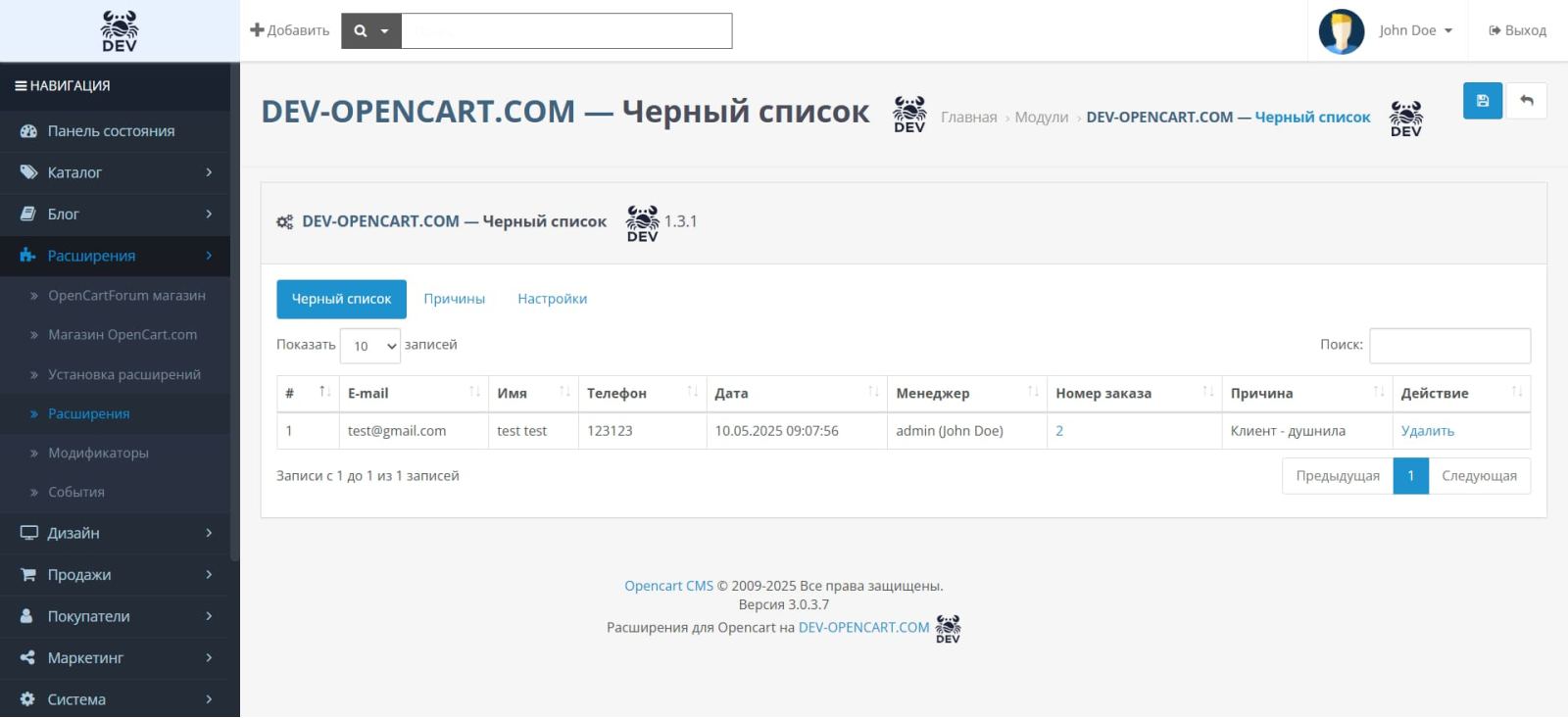Click the Предыдущая pagination button
Screen dimensions: 1568x718
click(x=1338, y=476)
